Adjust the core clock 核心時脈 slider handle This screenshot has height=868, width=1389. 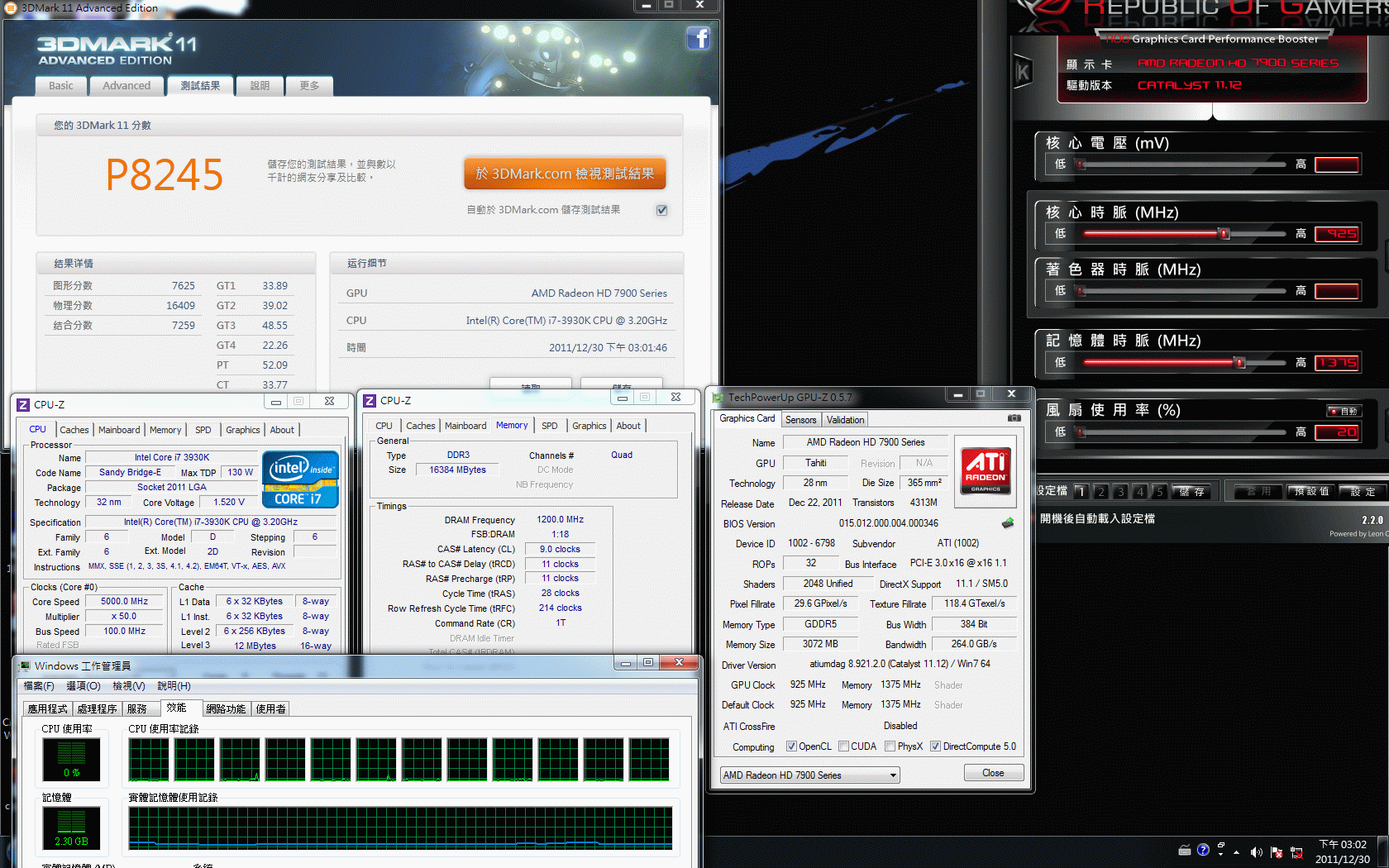point(1224,234)
